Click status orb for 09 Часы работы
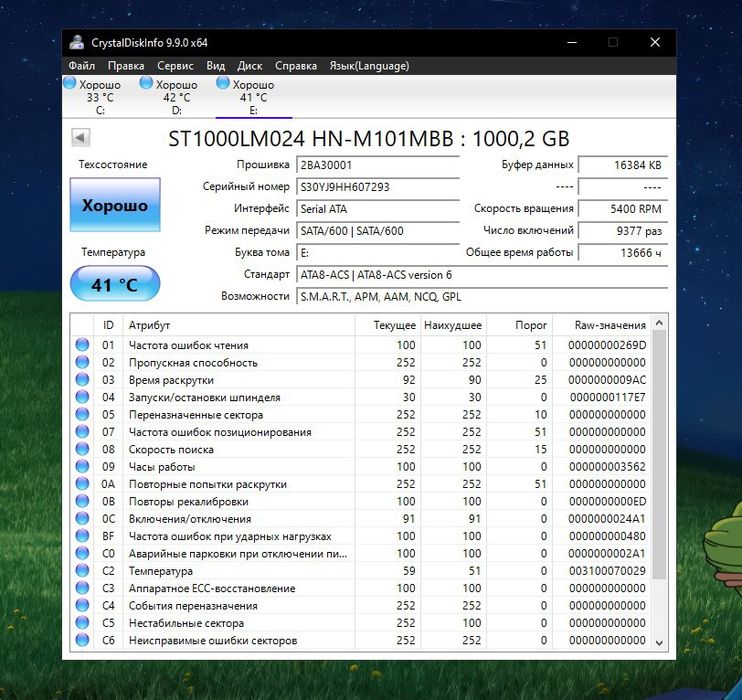 click(82, 466)
